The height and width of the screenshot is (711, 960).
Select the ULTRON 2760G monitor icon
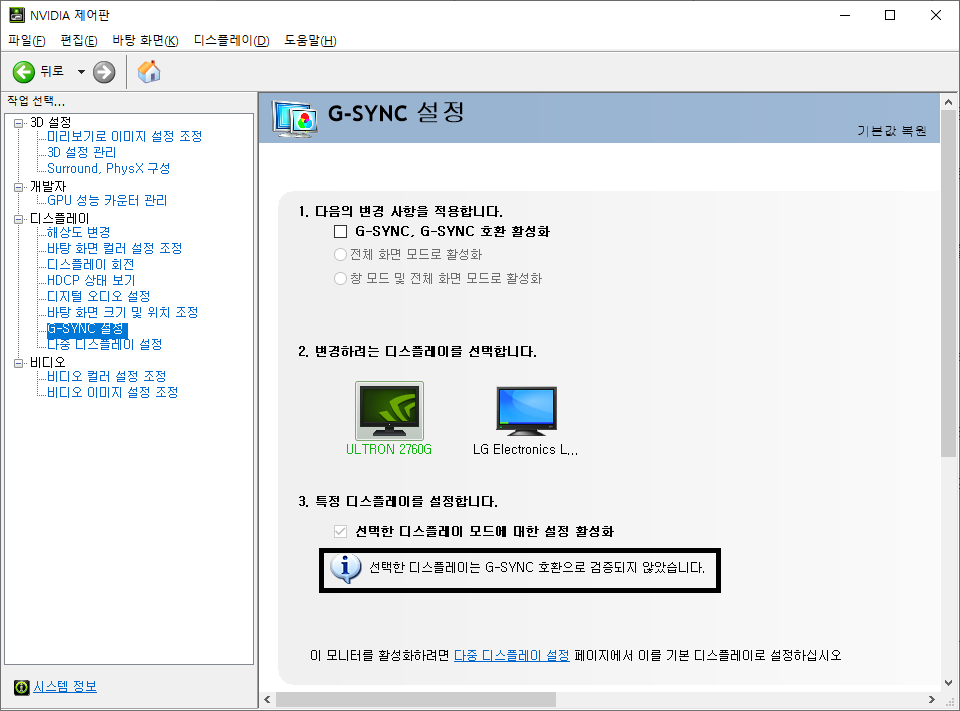(389, 410)
